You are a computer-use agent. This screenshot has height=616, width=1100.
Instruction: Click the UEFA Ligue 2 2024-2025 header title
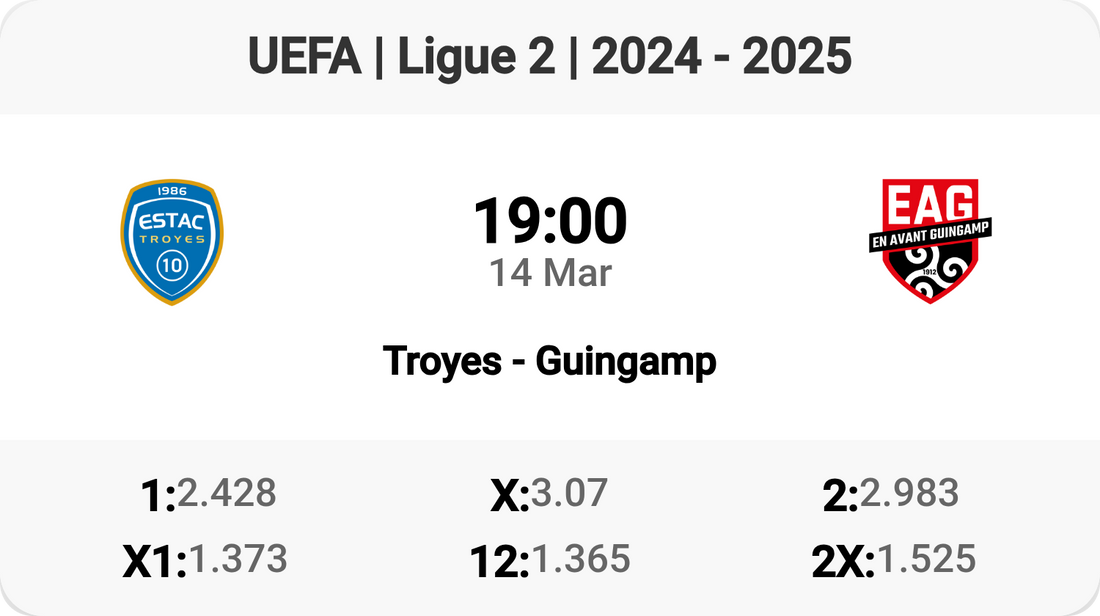[550, 58]
